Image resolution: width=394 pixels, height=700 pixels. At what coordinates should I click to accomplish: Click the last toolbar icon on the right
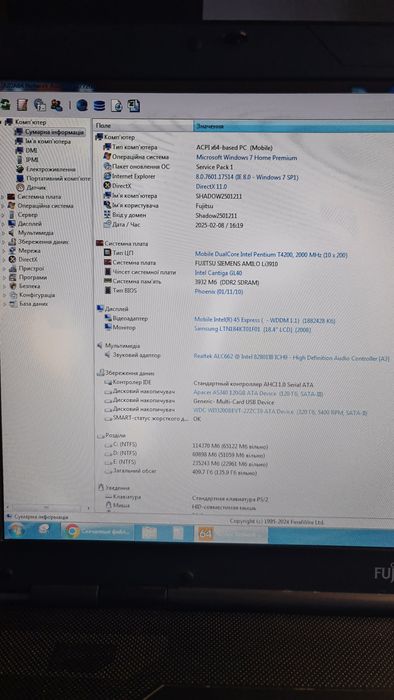(x=134, y=105)
